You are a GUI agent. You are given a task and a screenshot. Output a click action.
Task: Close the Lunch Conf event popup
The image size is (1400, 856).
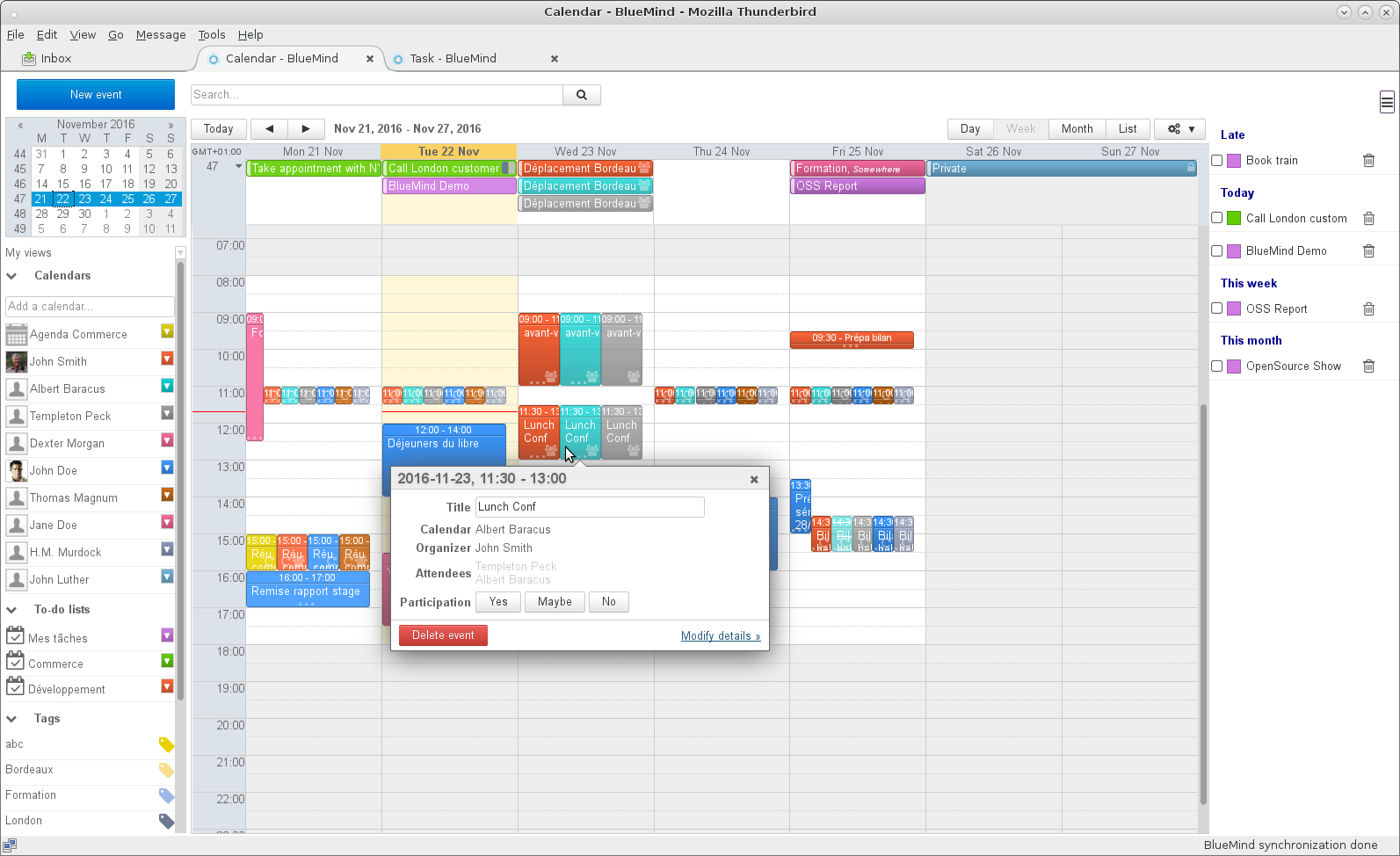coord(754,479)
